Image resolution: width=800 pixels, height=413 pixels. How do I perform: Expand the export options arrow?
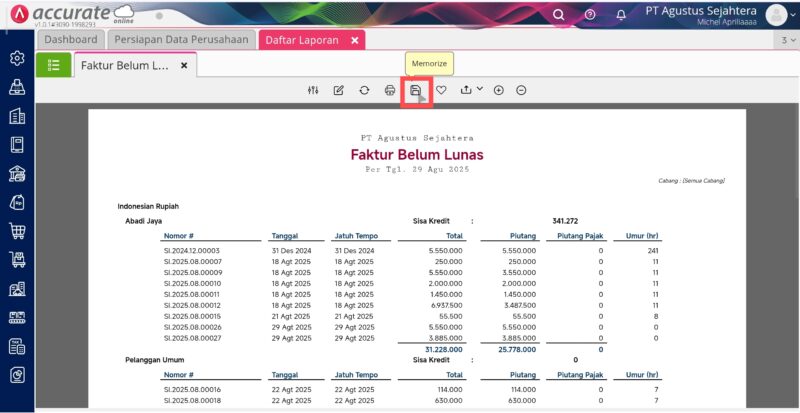pyautogui.click(x=480, y=89)
